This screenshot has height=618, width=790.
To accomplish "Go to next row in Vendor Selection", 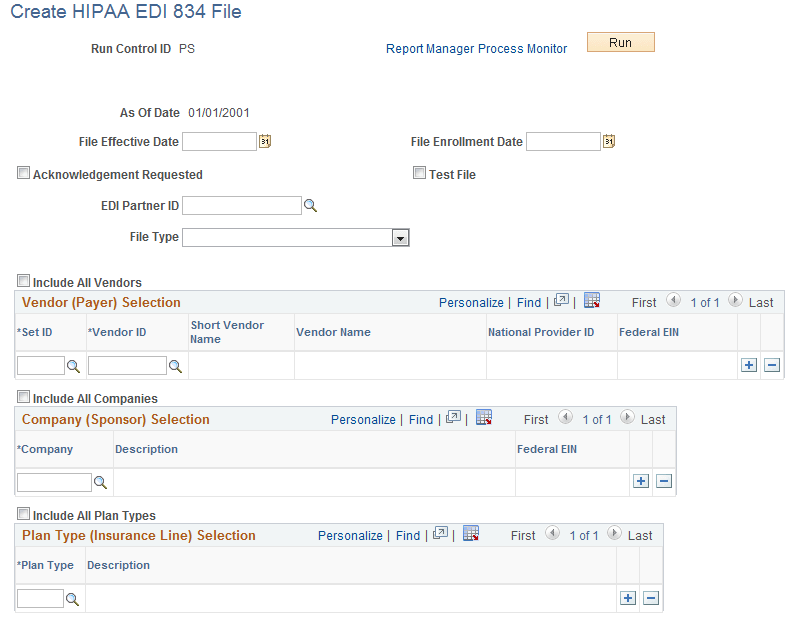I will 735,301.
